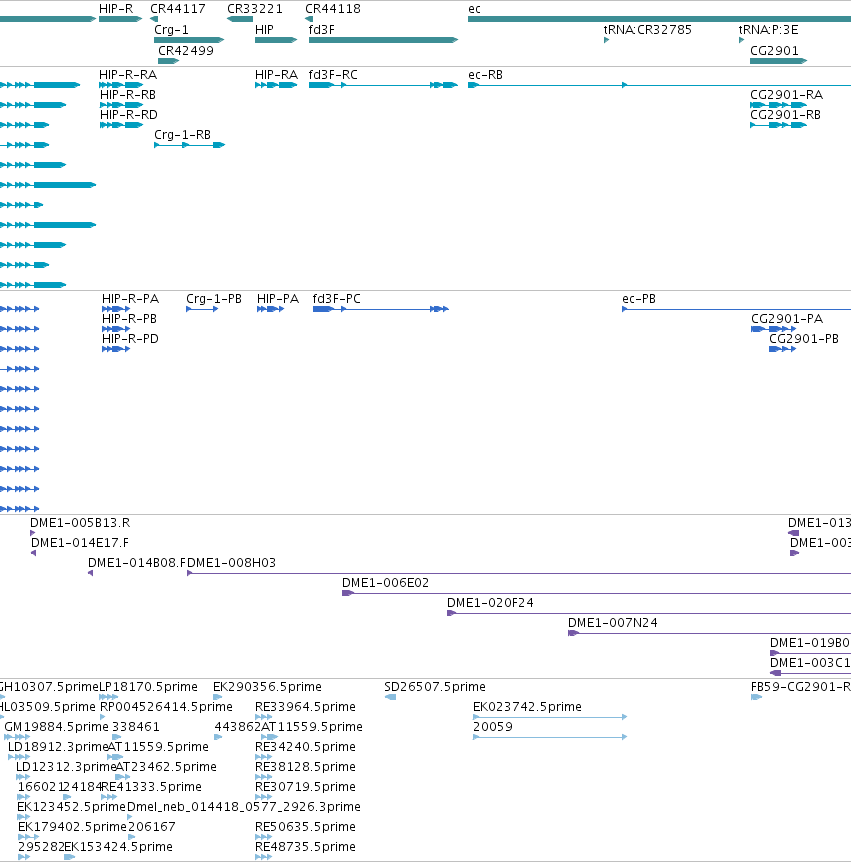Select the EK153424.5prime EST label

pyautogui.click(x=118, y=847)
